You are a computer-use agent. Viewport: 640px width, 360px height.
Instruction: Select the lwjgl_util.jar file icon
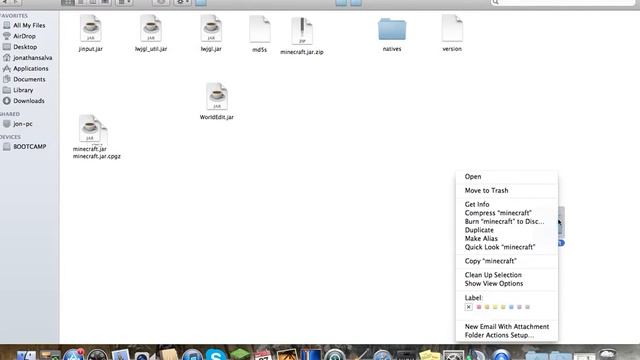(151, 28)
